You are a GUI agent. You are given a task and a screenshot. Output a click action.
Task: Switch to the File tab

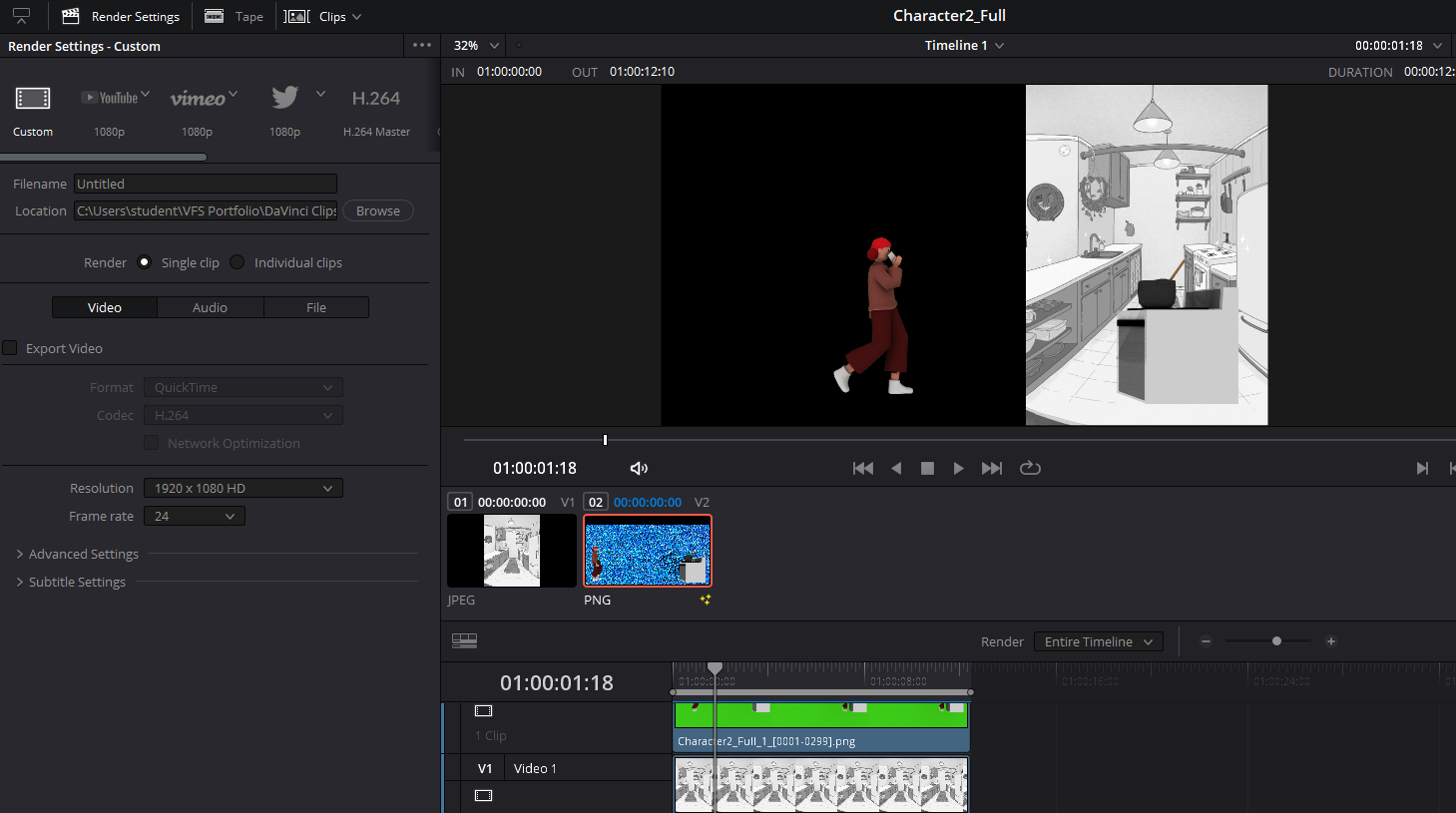click(316, 307)
